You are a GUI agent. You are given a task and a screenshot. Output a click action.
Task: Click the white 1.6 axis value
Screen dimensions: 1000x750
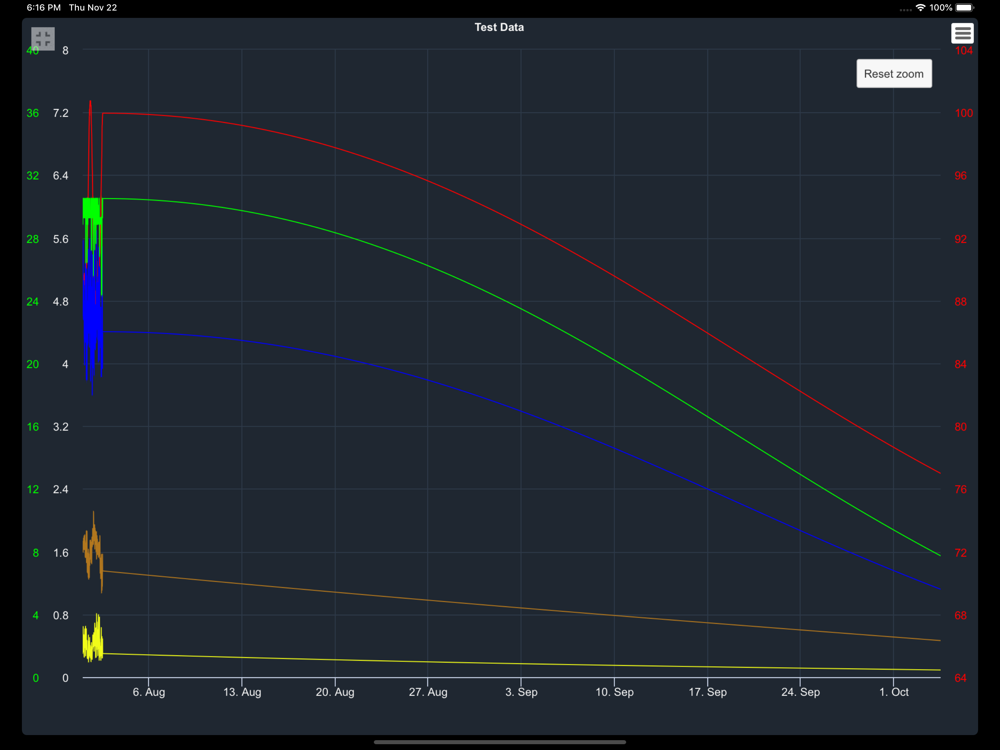[x=61, y=553]
